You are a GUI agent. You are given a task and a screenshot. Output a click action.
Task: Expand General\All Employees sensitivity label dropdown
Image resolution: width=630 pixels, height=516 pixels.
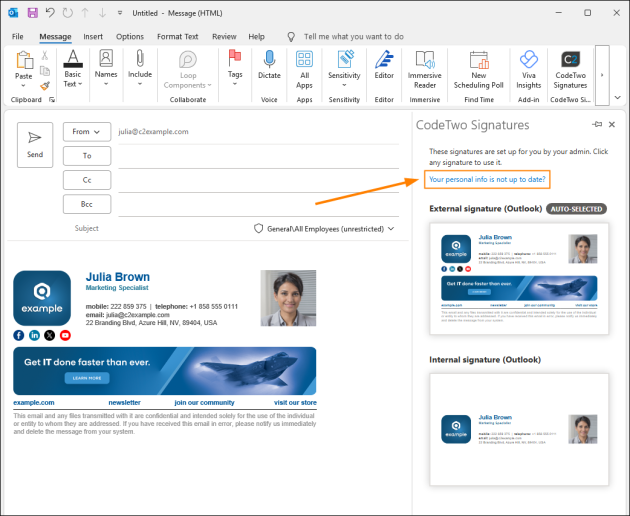(324, 229)
